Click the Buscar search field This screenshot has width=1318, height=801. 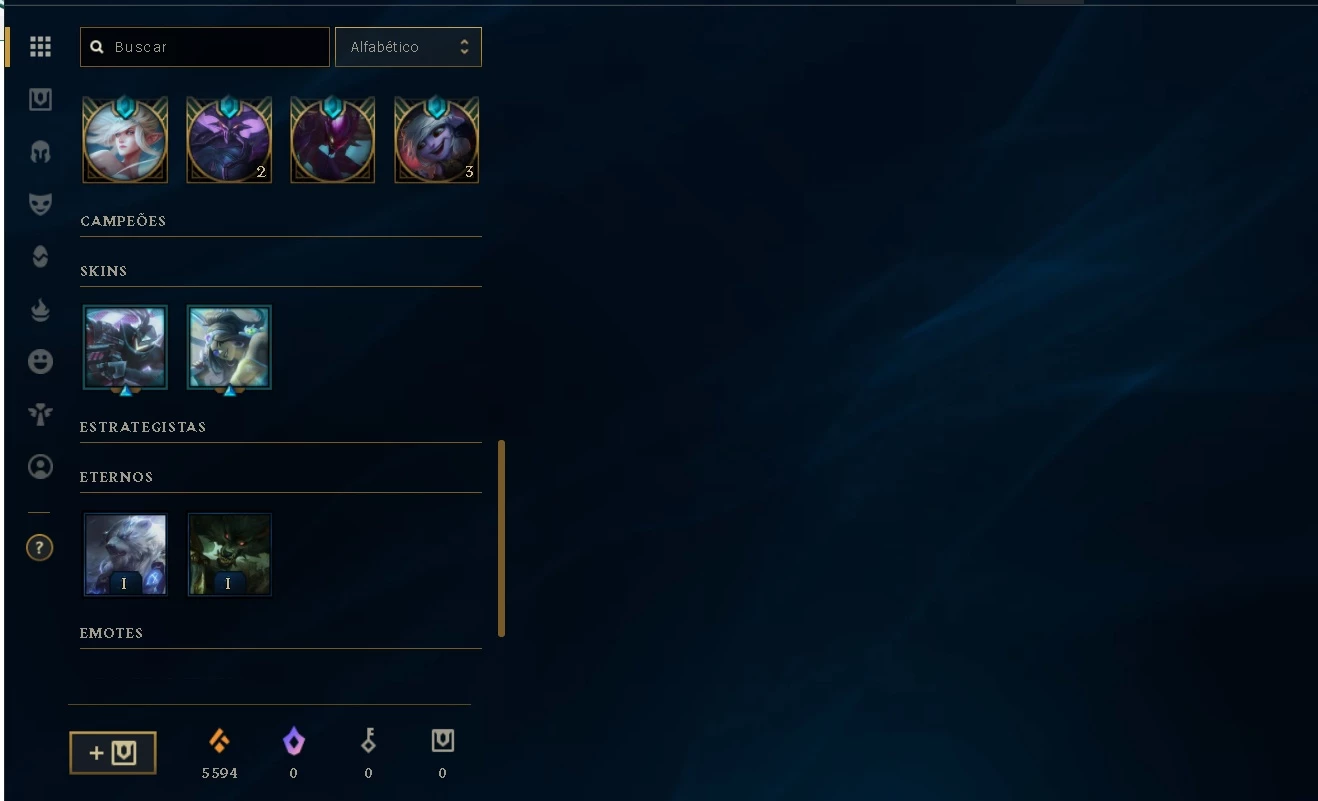[x=205, y=47]
